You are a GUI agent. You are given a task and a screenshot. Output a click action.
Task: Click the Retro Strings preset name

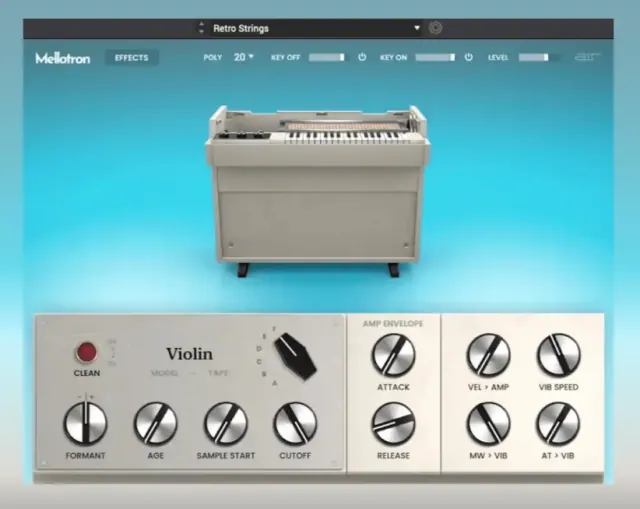tap(241, 29)
